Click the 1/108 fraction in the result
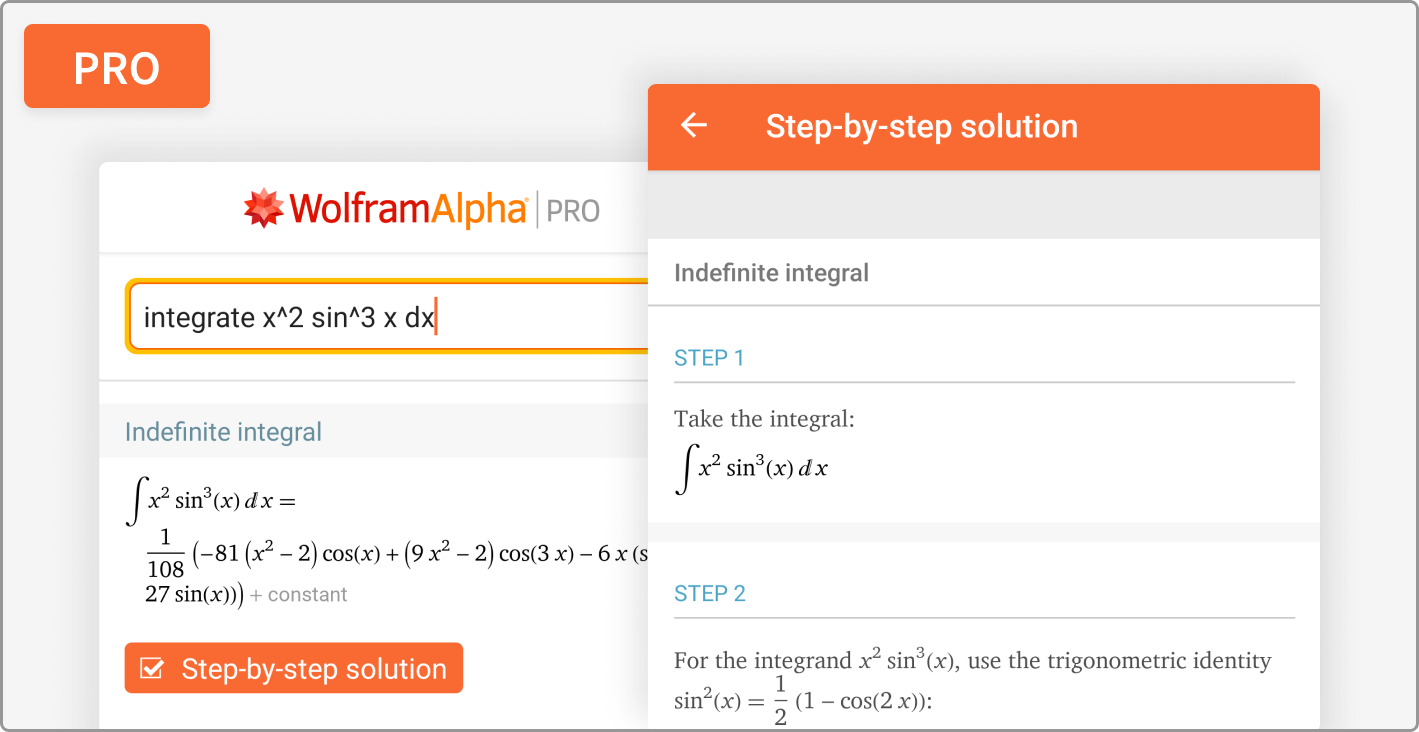1419x732 pixels. (x=165, y=555)
